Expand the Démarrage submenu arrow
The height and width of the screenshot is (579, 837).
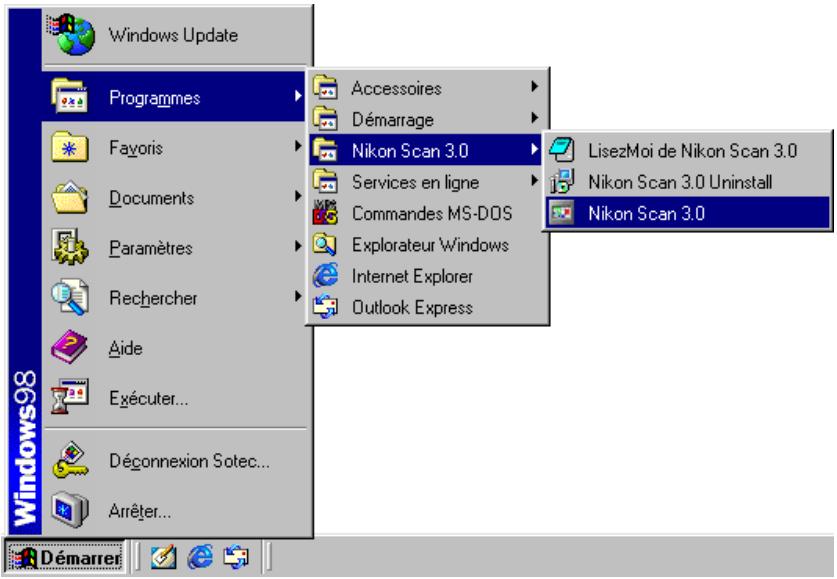(534, 117)
